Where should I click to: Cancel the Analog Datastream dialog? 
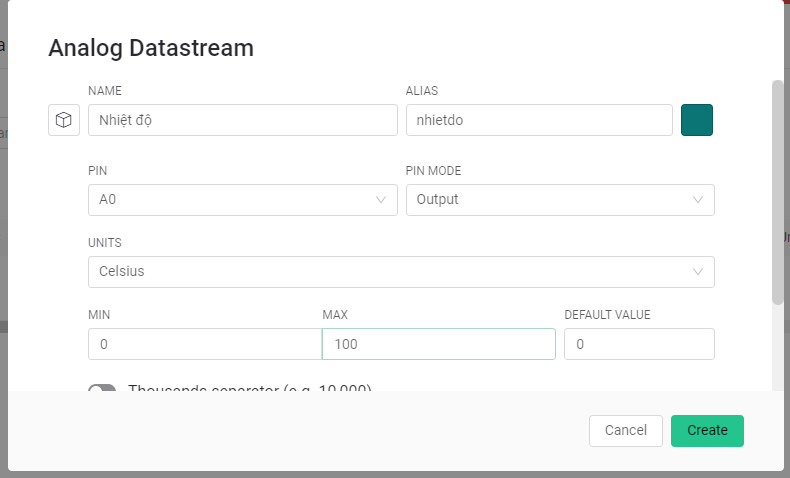[x=626, y=430]
